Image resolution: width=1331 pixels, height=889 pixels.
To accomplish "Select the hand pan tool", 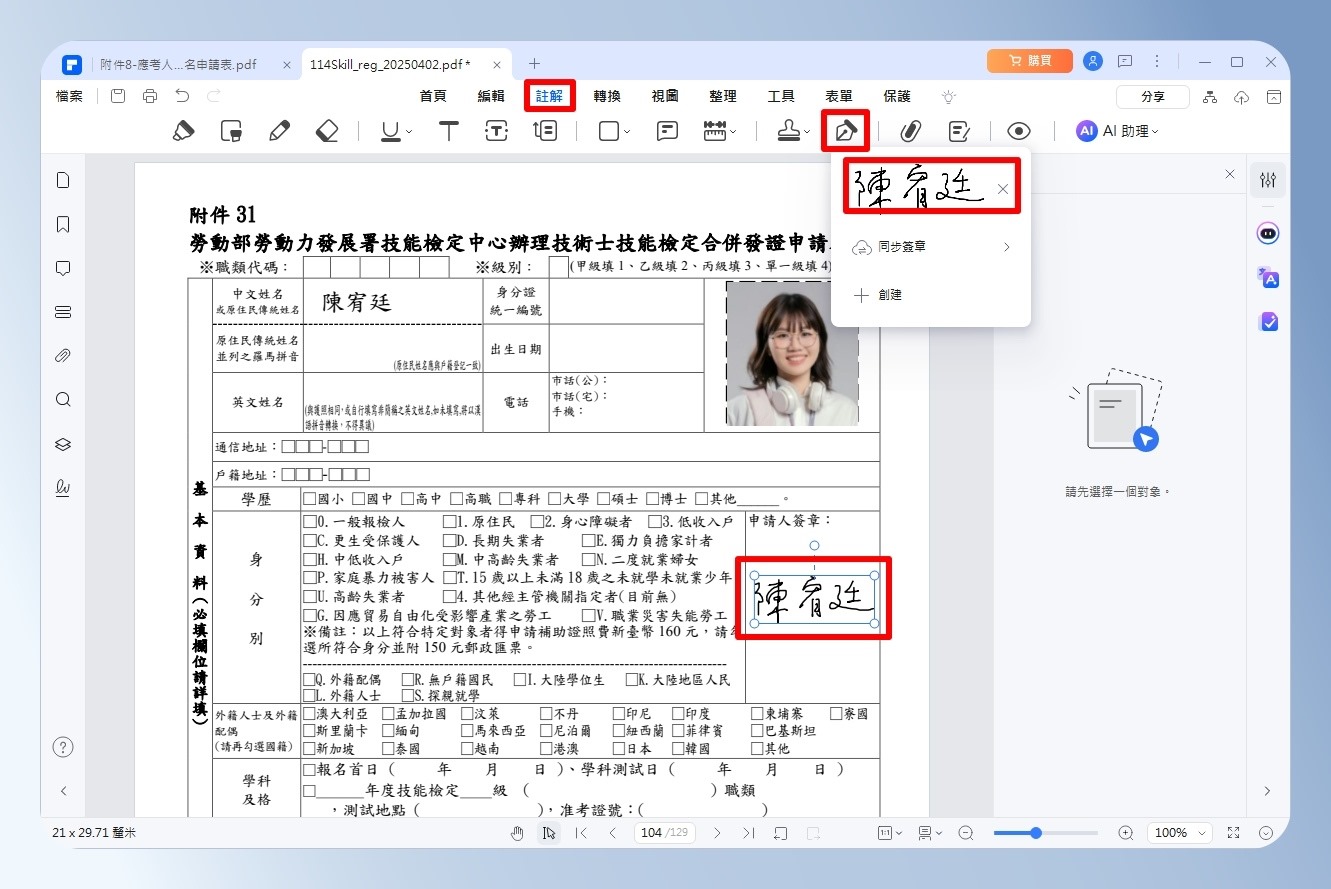I will click(x=517, y=833).
